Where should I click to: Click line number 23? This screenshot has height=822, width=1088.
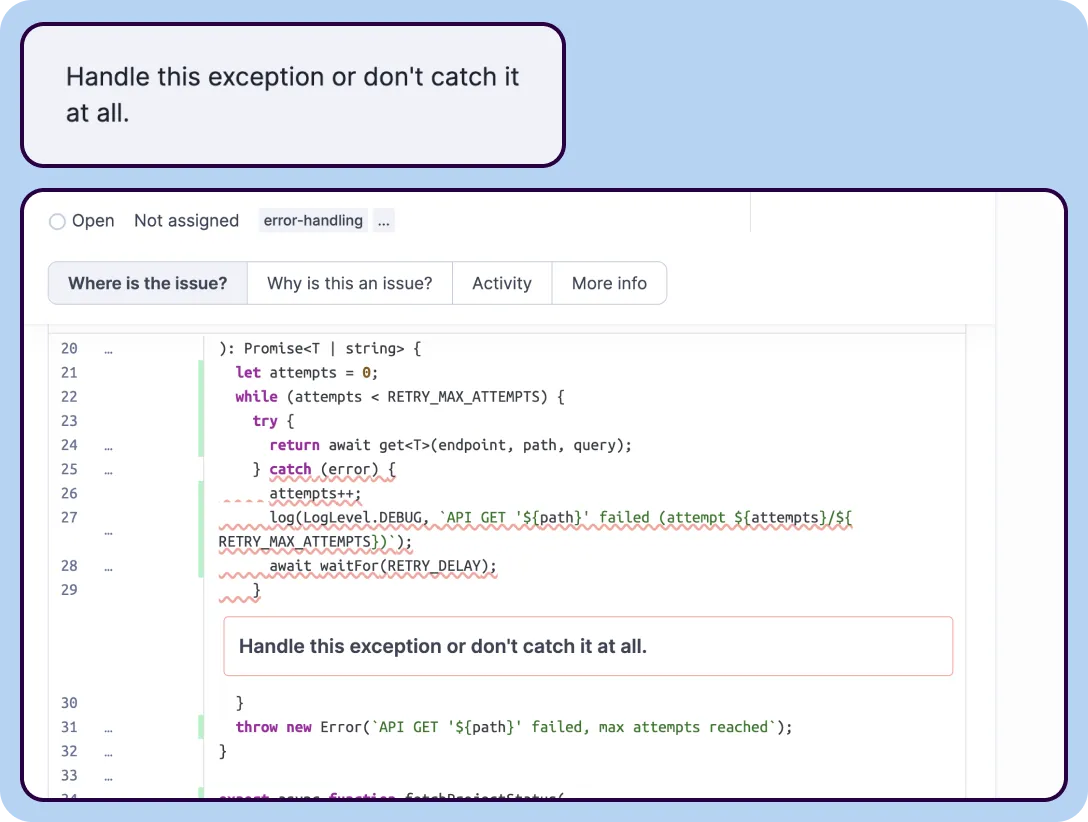point(69,421)
